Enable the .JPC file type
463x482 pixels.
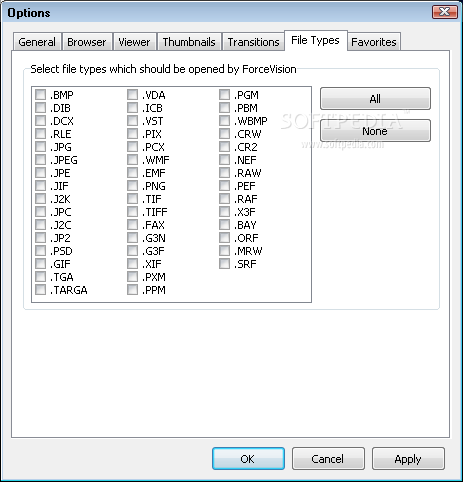[x=40, y=212]
